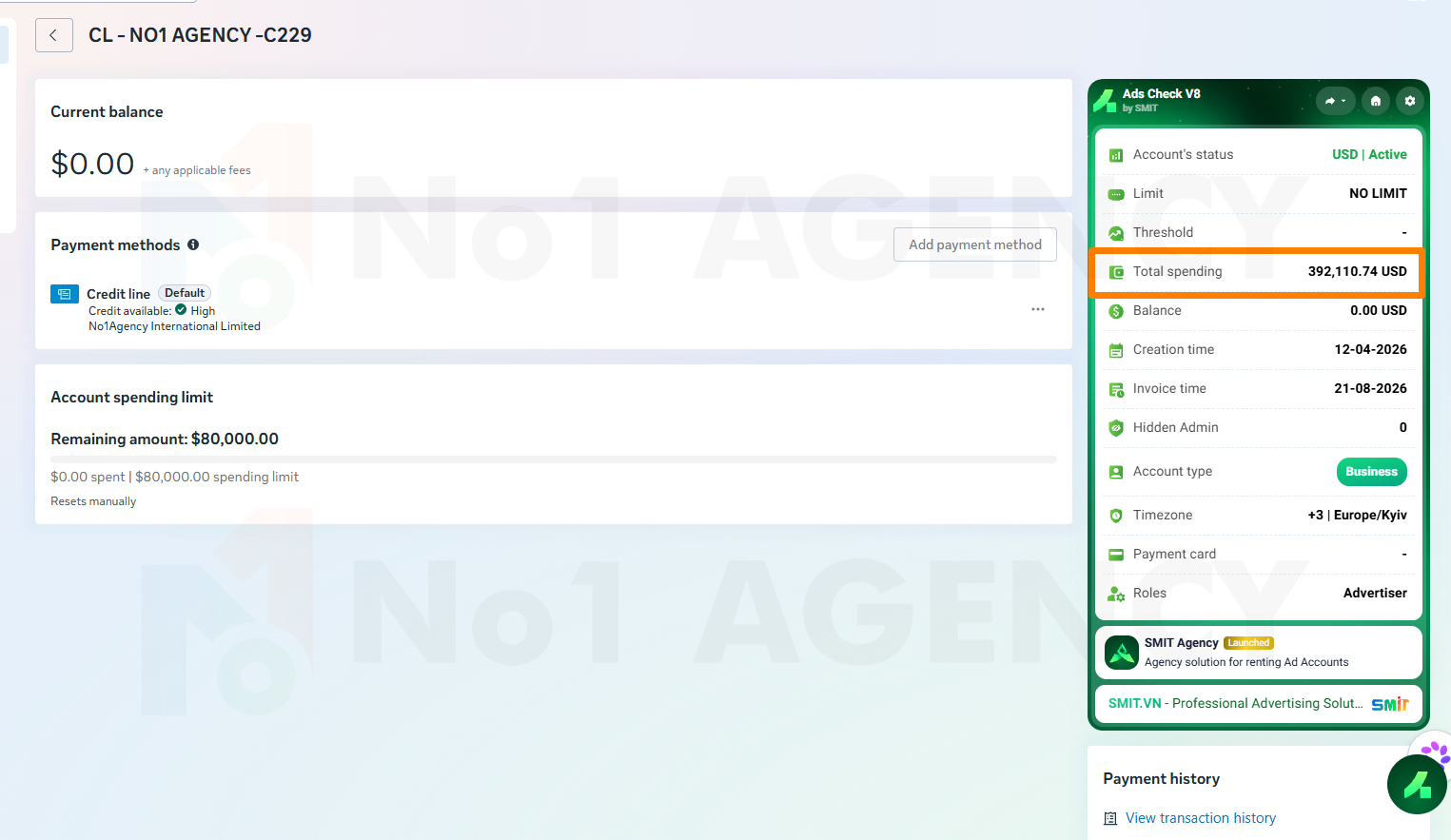The height and width of the screenshot is (840, 1451).
Task: Select the 392,110.74 USD total spending value
Action: click(x=1357, y=271)
